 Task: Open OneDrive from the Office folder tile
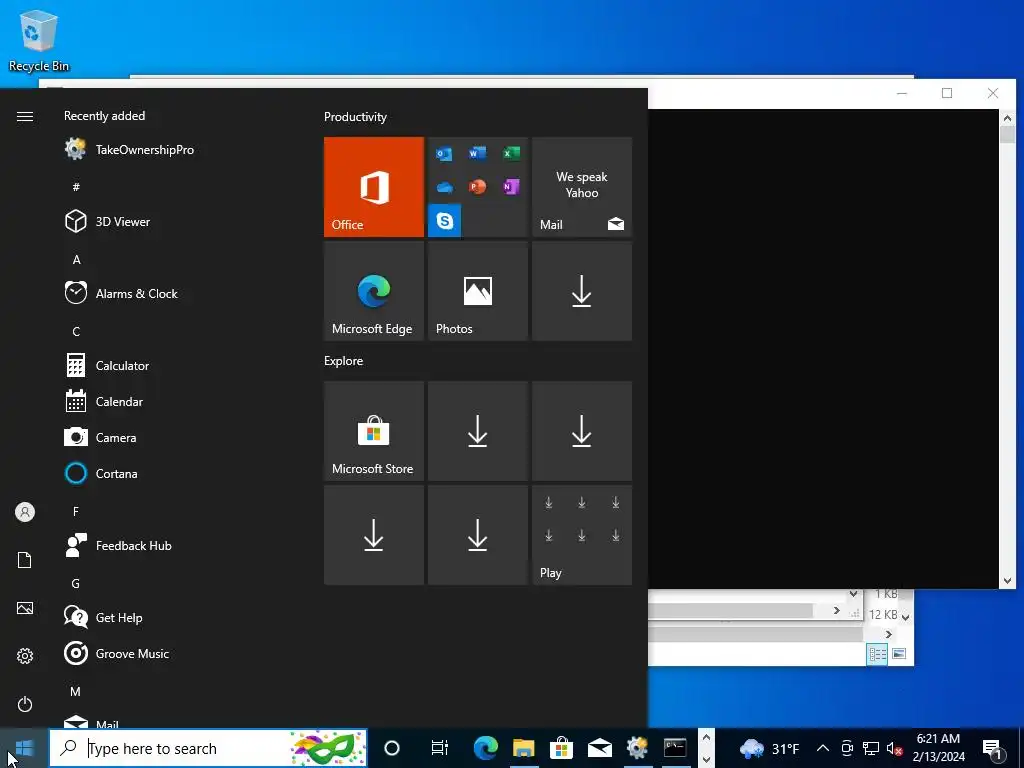tap(445, 187)
